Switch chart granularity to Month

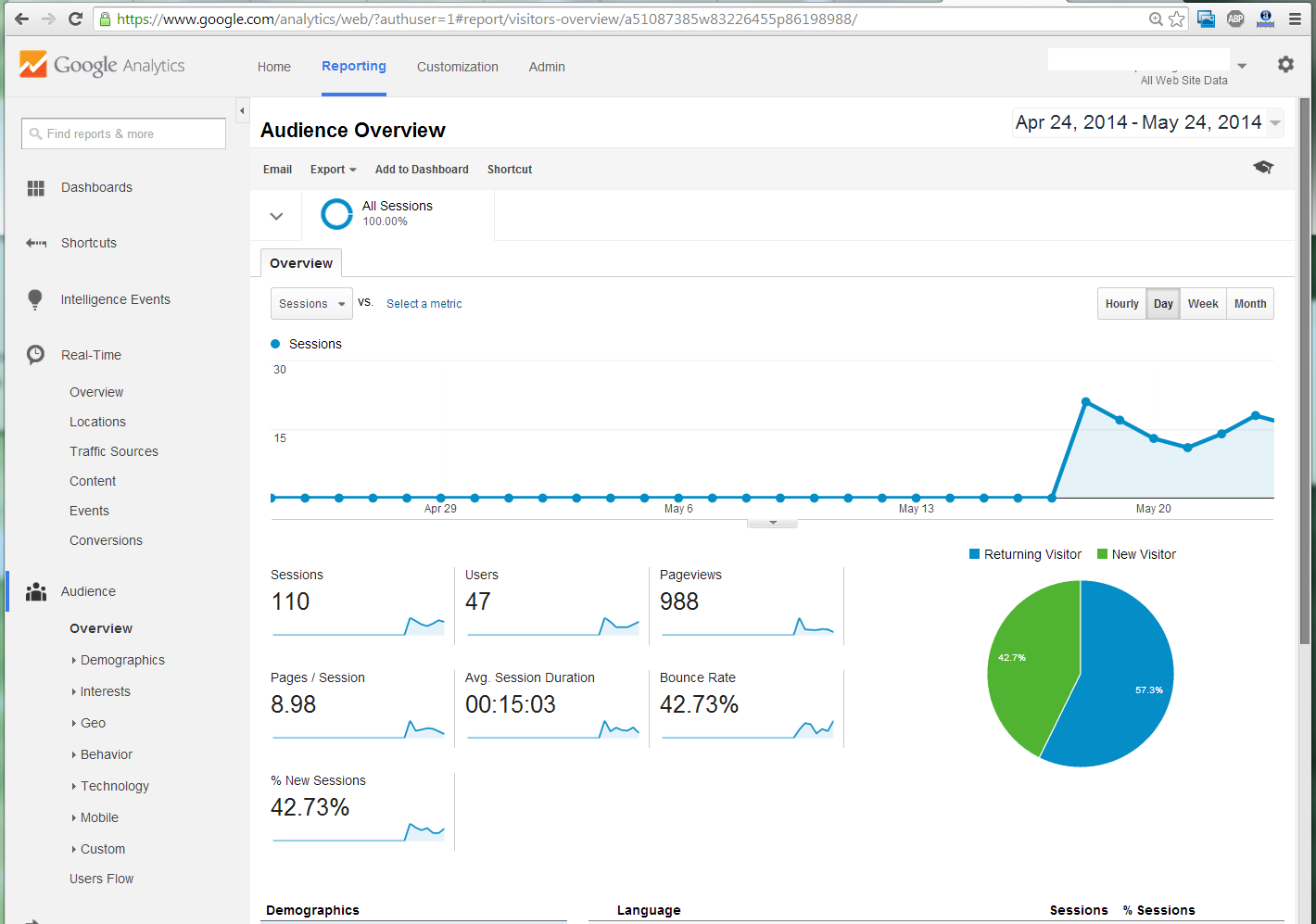coord(1249,304)
